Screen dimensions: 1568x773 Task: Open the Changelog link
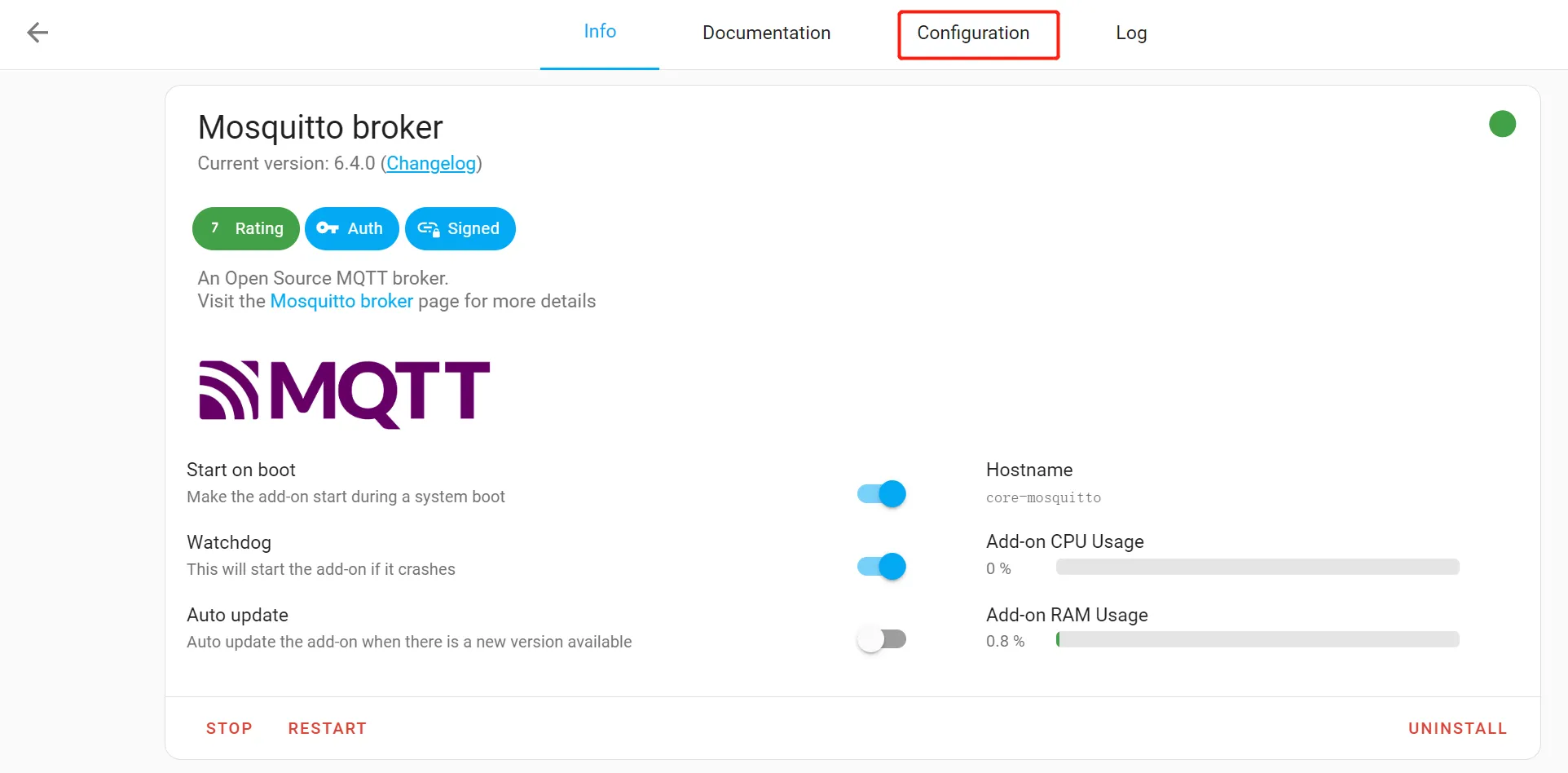431,163
